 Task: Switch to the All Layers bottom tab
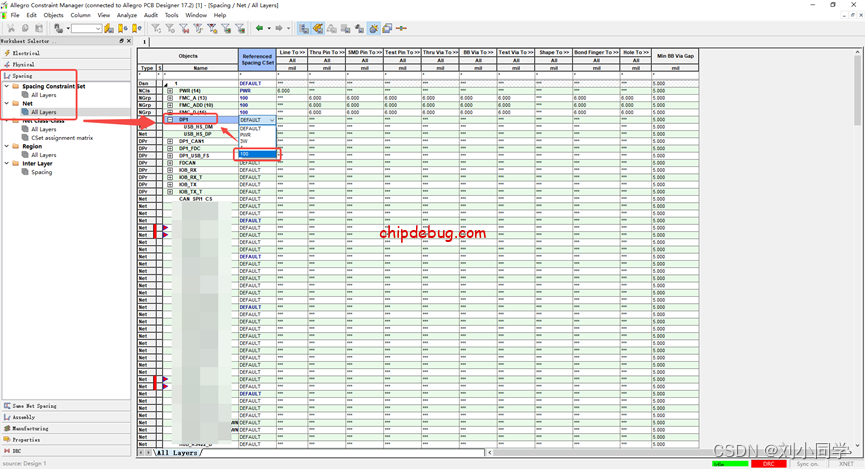coord(176,453)
